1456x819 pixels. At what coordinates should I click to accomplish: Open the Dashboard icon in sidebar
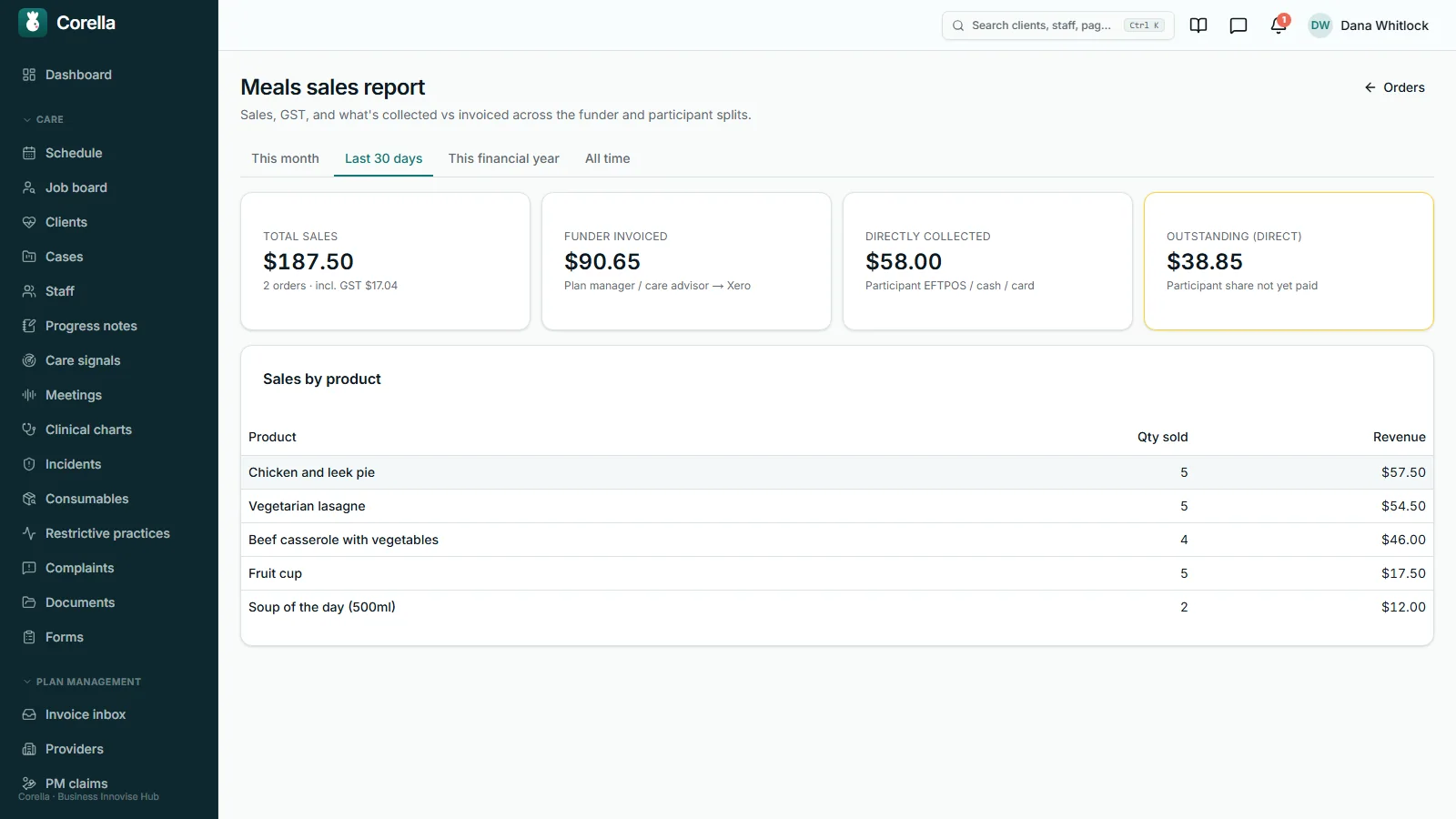(x=29, y=75)
